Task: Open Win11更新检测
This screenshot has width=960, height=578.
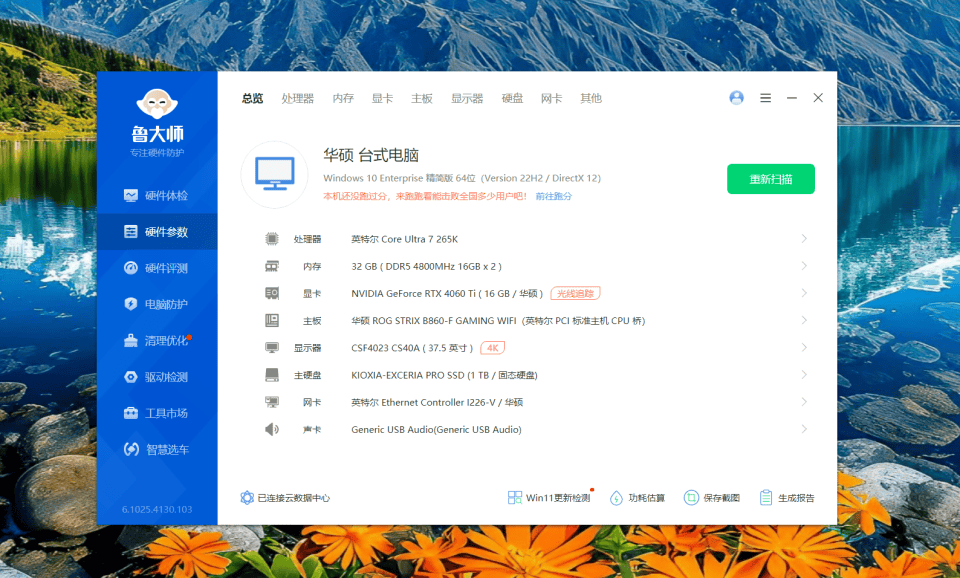Action: click(550, 498)
